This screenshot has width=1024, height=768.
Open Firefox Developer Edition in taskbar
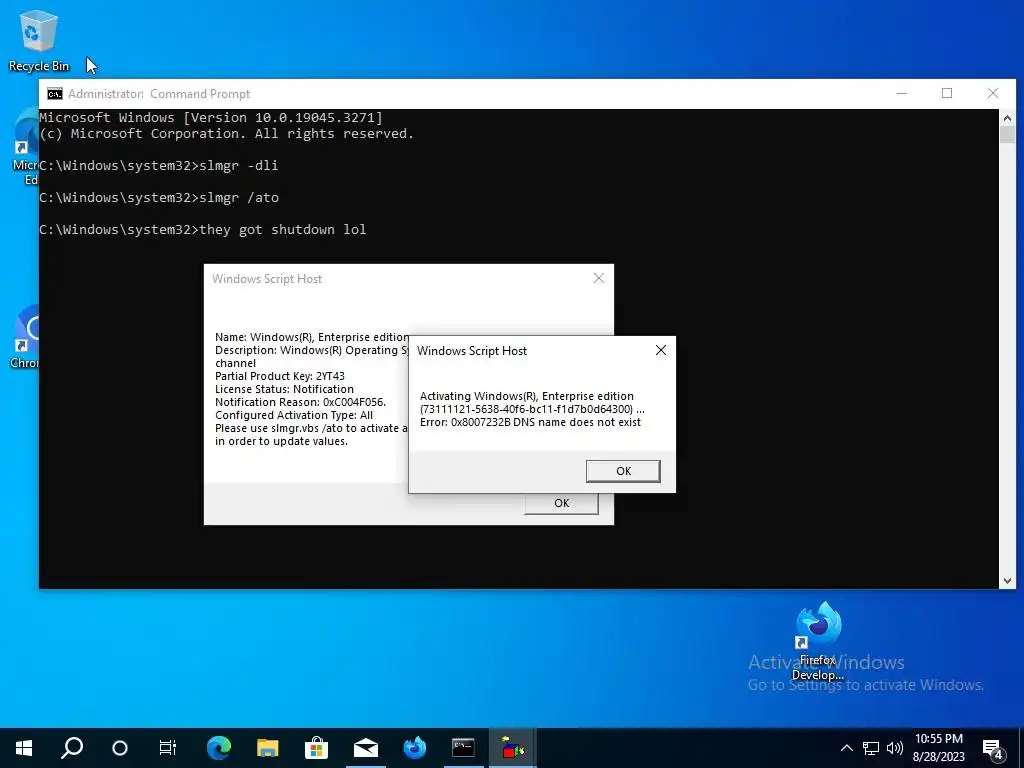[x=414, y=748]
